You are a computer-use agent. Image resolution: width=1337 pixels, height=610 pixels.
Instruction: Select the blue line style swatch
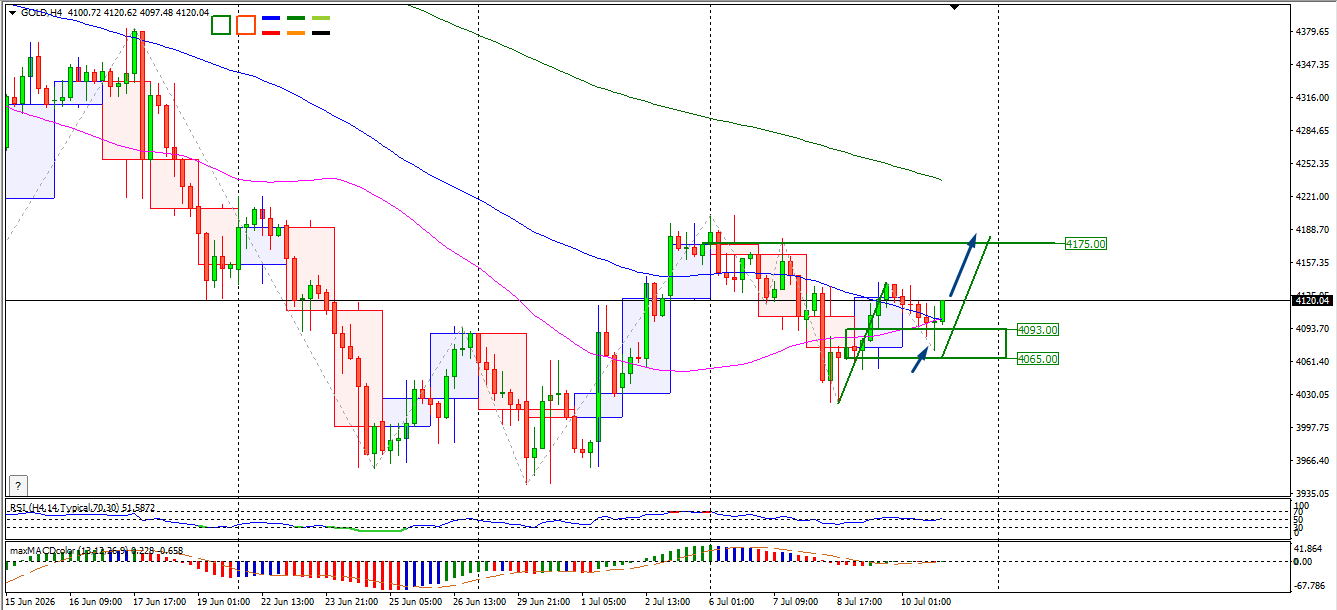(270, 18)
